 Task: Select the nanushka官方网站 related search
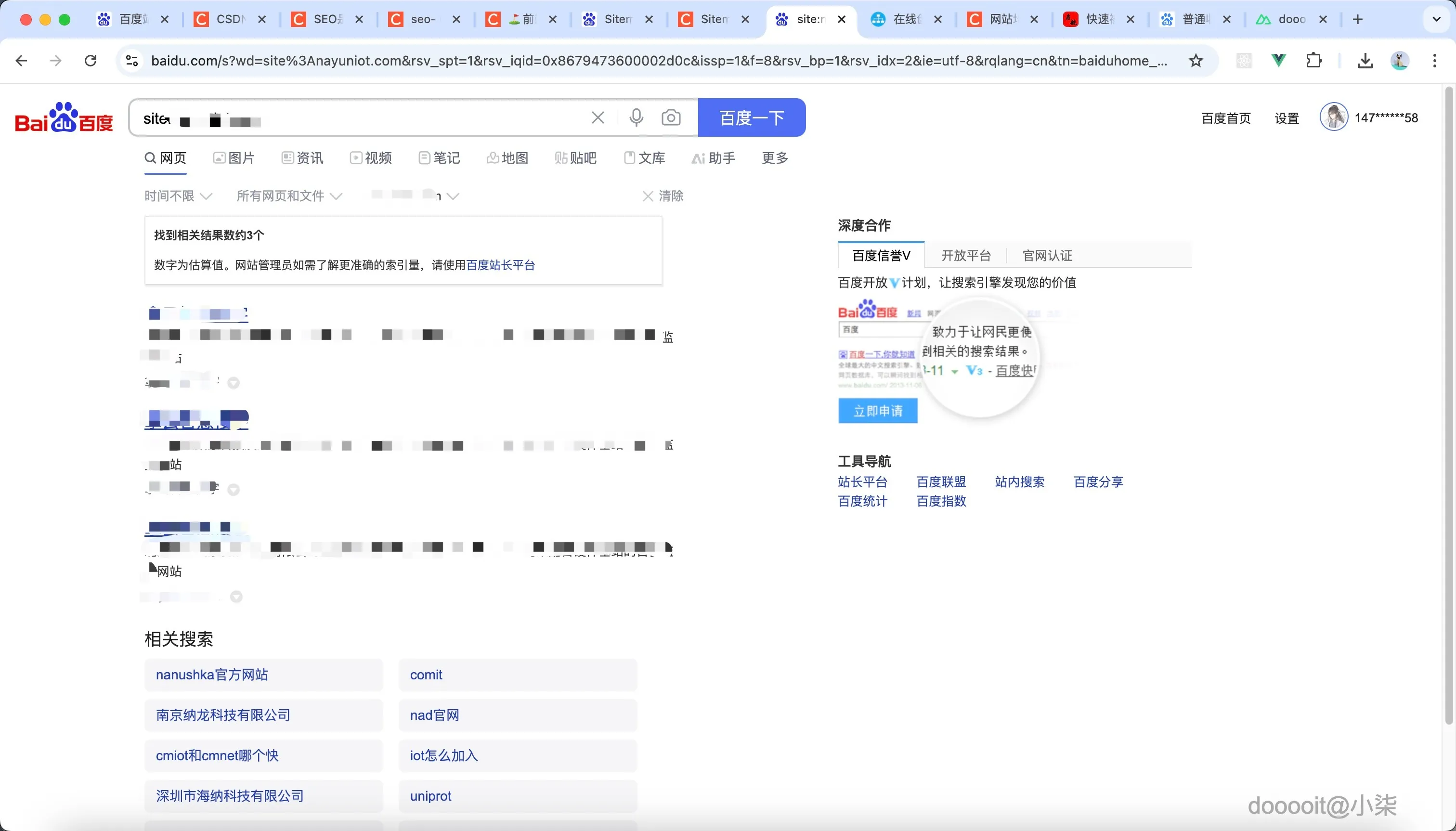(263, 675)
